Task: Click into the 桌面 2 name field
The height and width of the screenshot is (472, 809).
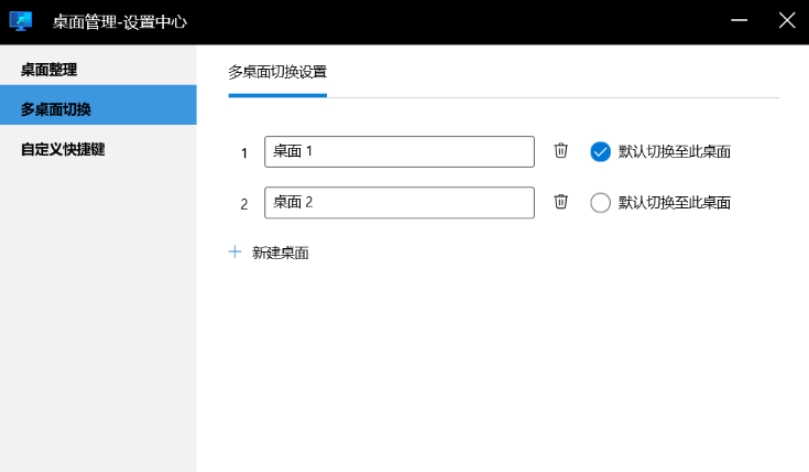Action: [x=399, y=203]
